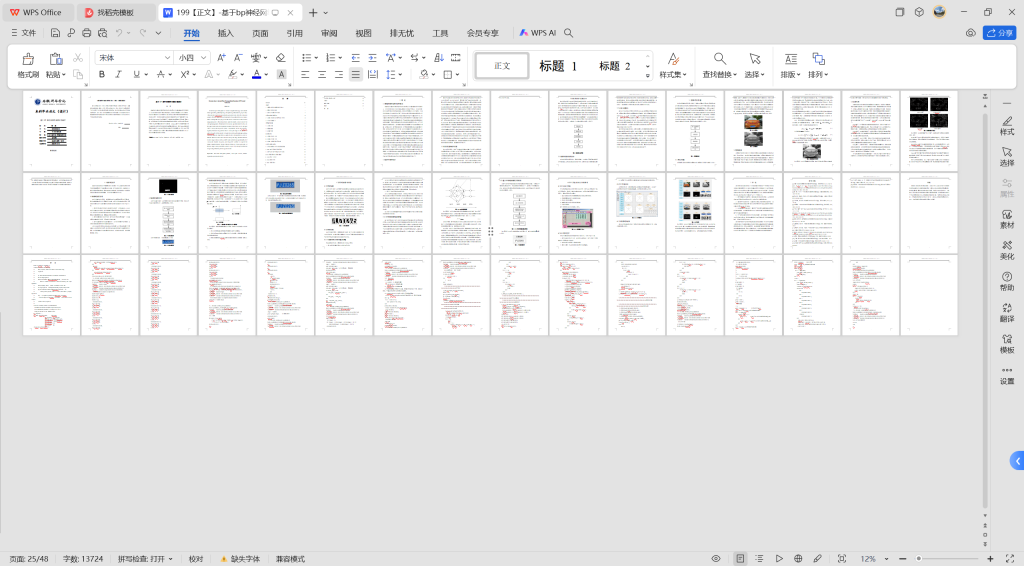Click the sort A-Z icon

(x=439, y=58)
